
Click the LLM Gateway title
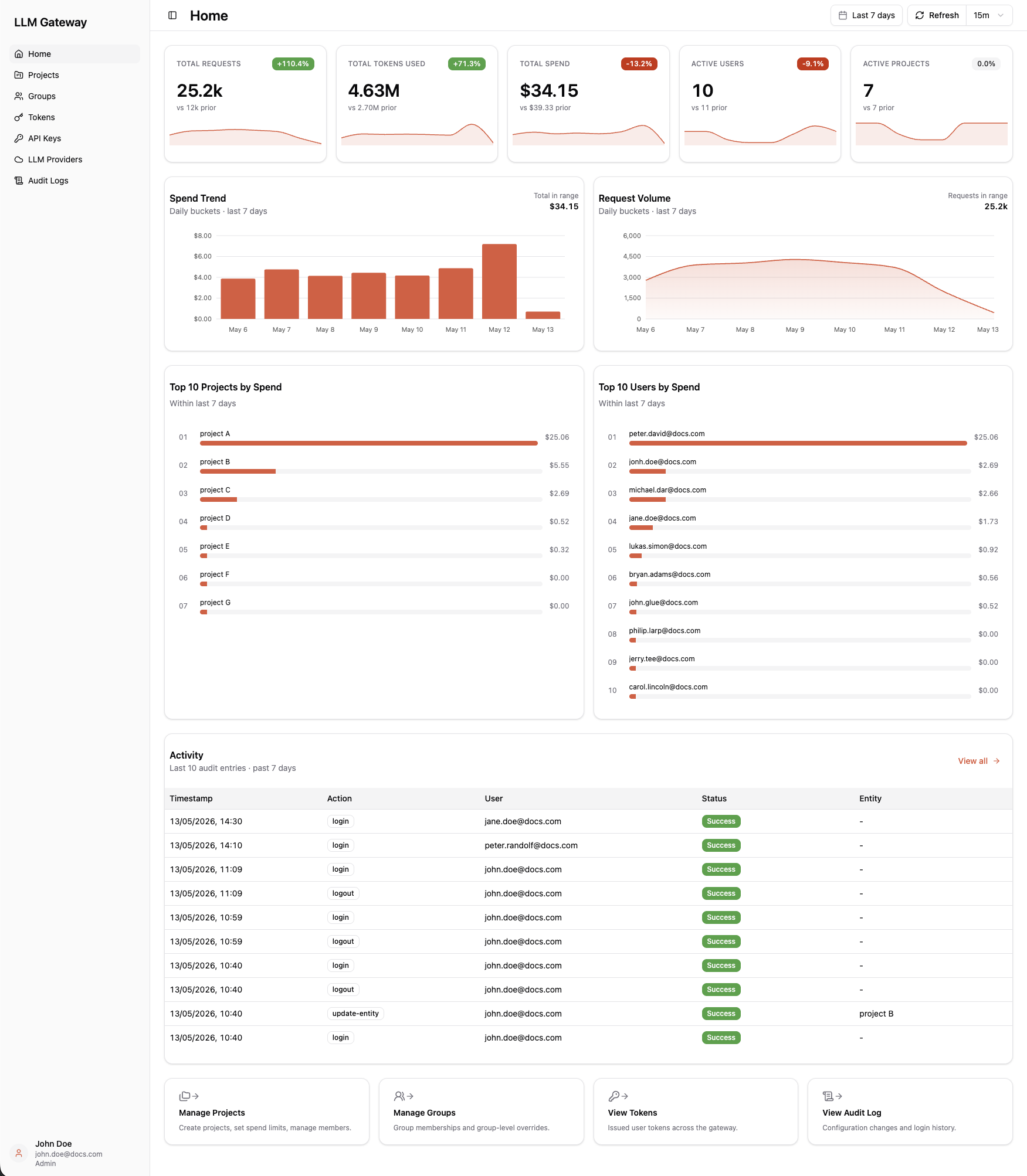(50, 22)
